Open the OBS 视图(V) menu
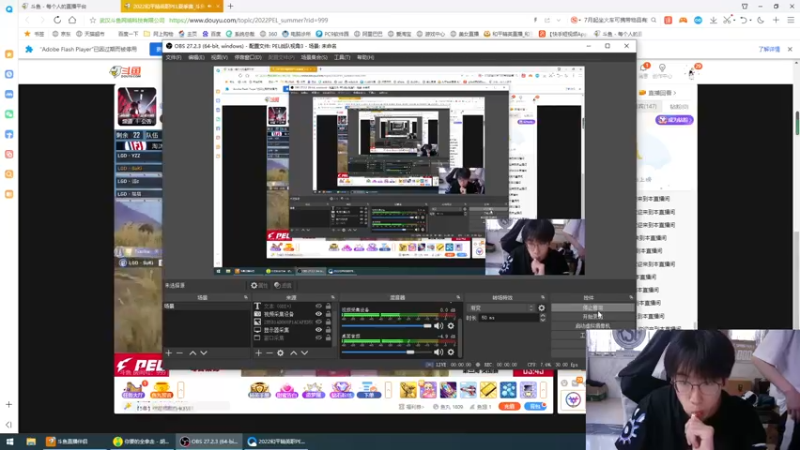Viewport: 800px width, 450px height. (x=219, y=57)
